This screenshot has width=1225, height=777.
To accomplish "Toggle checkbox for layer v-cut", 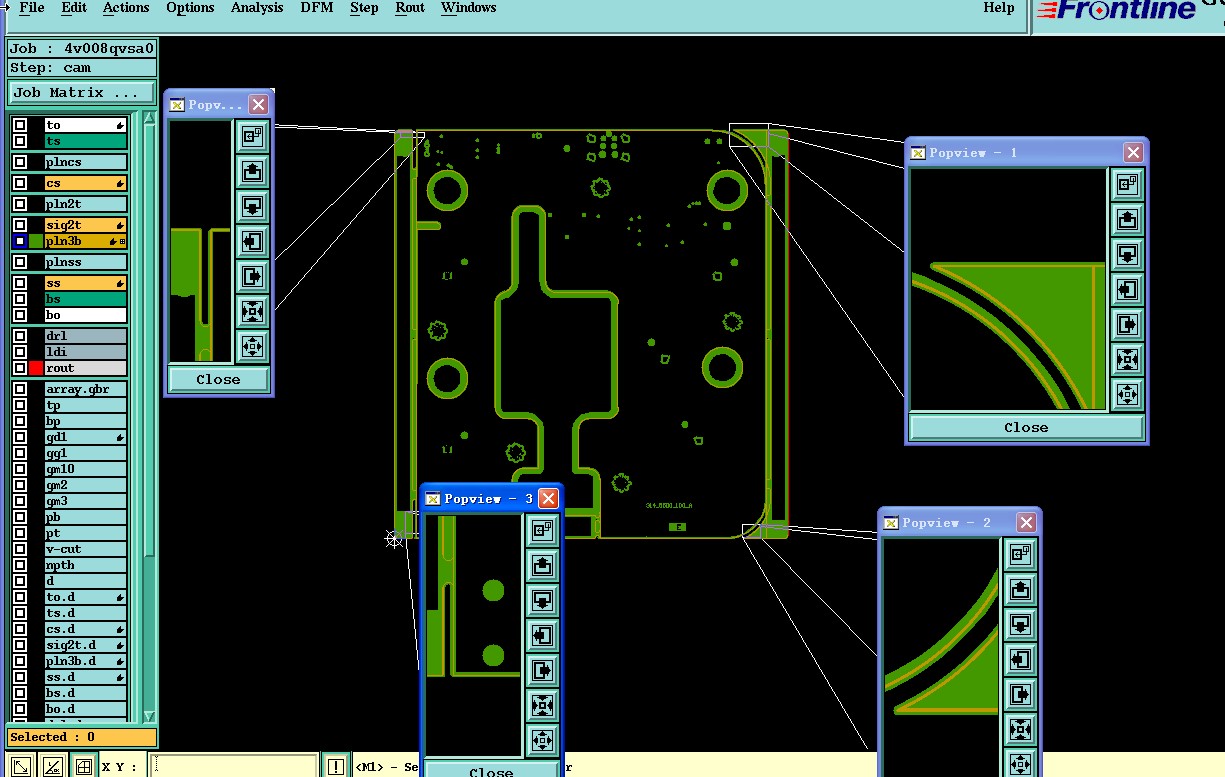I will point(20,549).
